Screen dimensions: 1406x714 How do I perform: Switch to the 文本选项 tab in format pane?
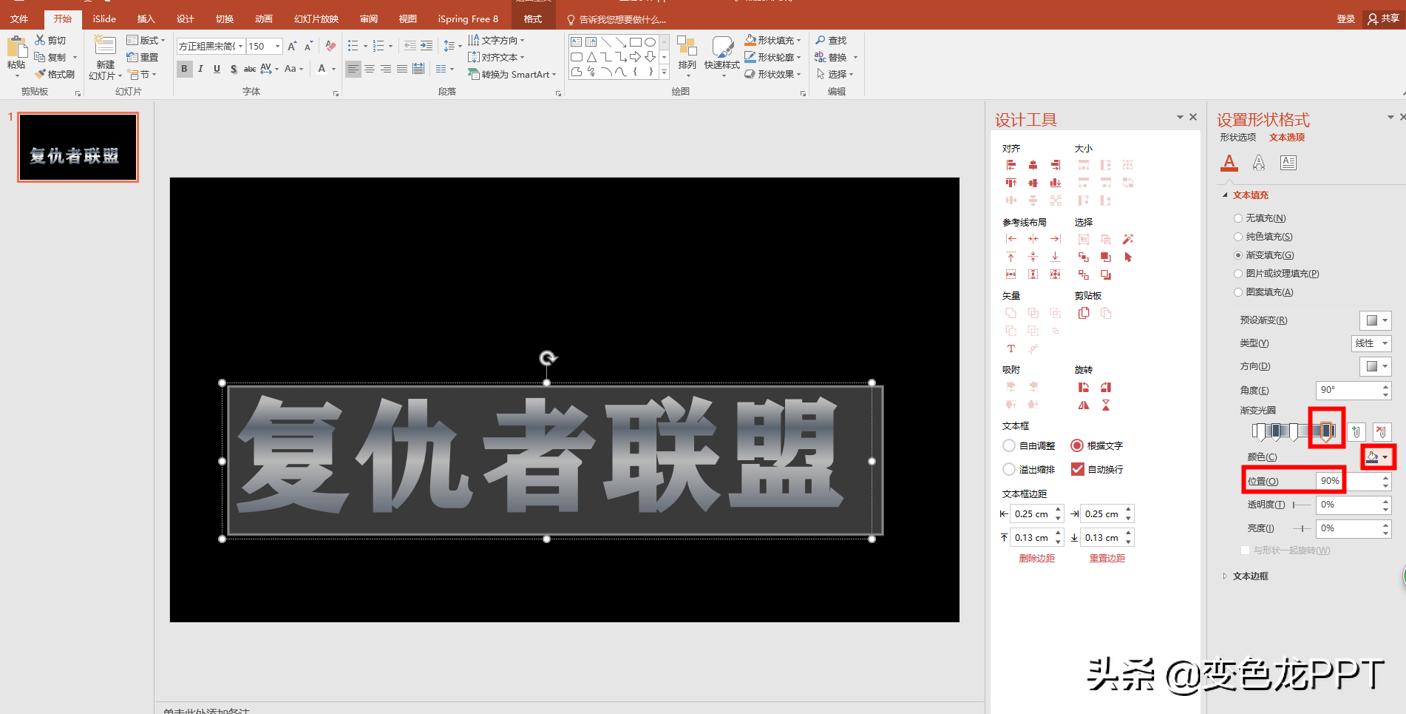click(x=1288, y=139)
